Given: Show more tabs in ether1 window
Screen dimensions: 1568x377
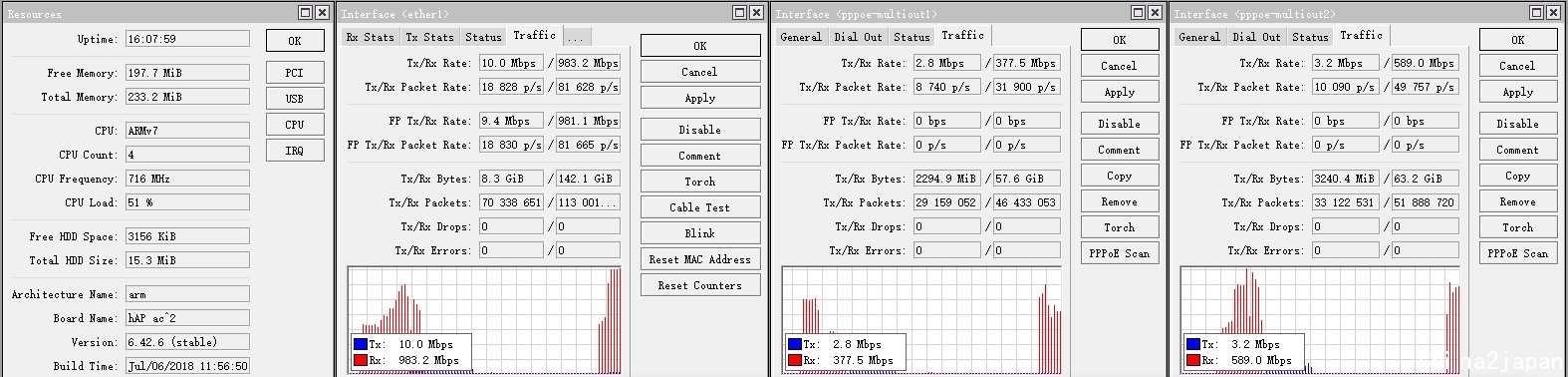Looking at the screenshot, I should tap(577, 37).
